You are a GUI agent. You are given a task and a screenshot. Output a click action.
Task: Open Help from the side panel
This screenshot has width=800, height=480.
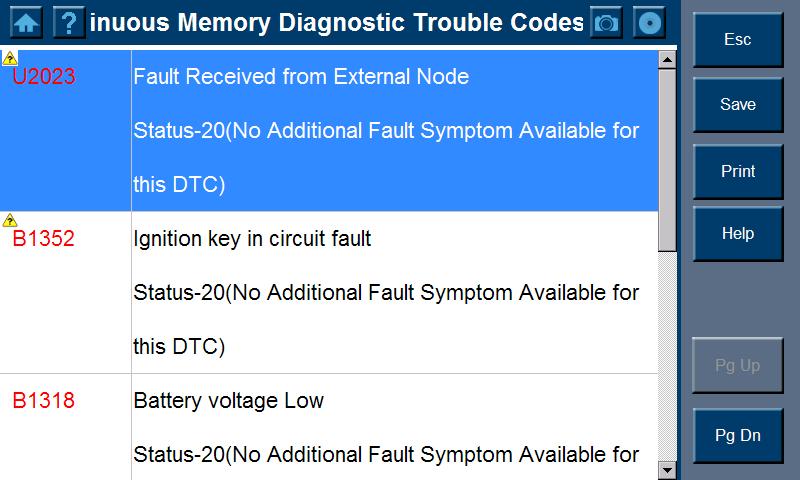[738, 234]
